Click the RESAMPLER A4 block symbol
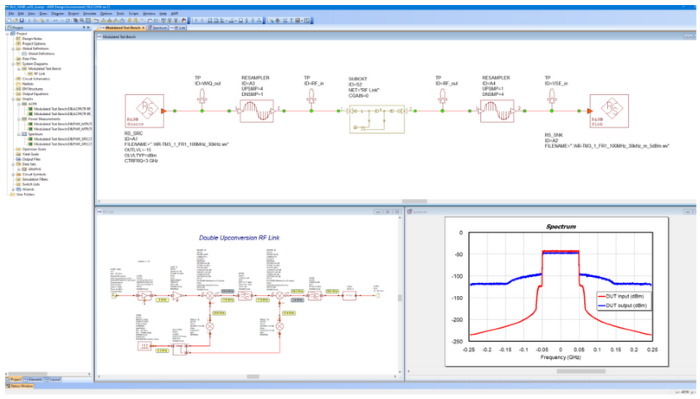The height and width of the screenshot is (399, 700). (497, 111)
